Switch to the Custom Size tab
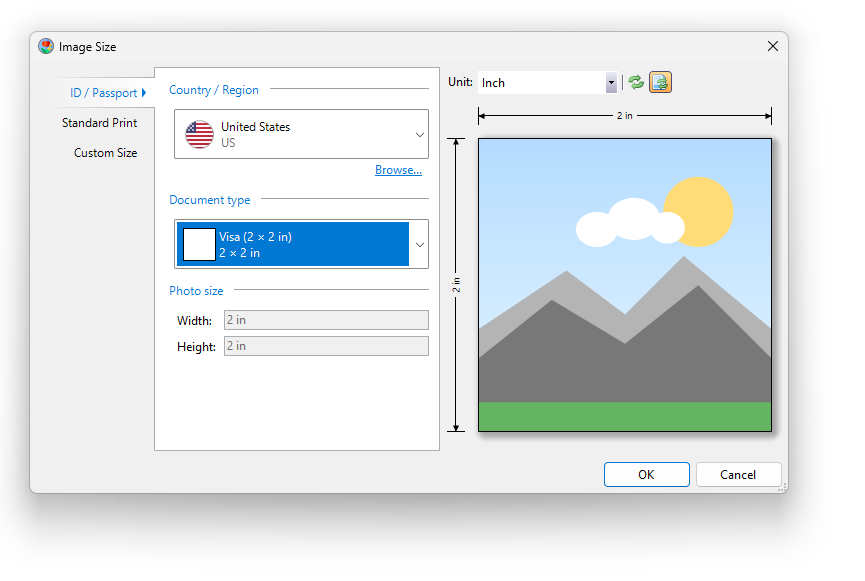865x581 pixels. point(105,153)
